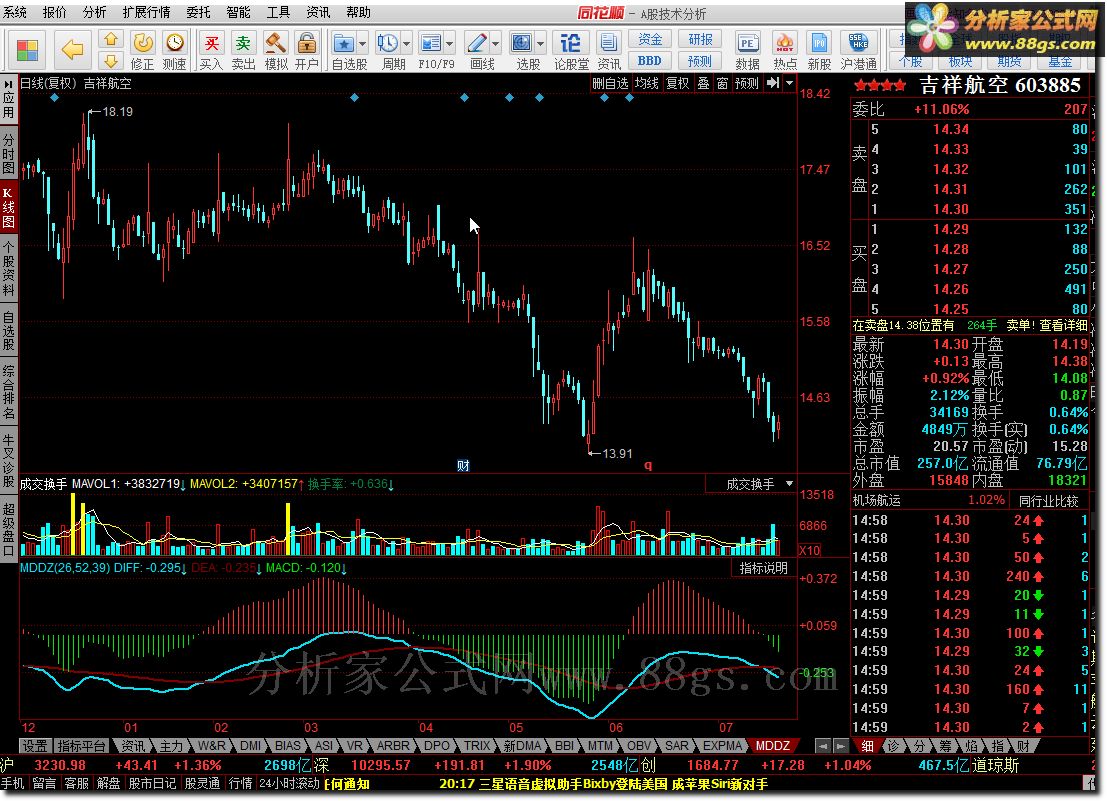
Task: Toggle 预测 forecast in chart header
Action: (747, 83)
